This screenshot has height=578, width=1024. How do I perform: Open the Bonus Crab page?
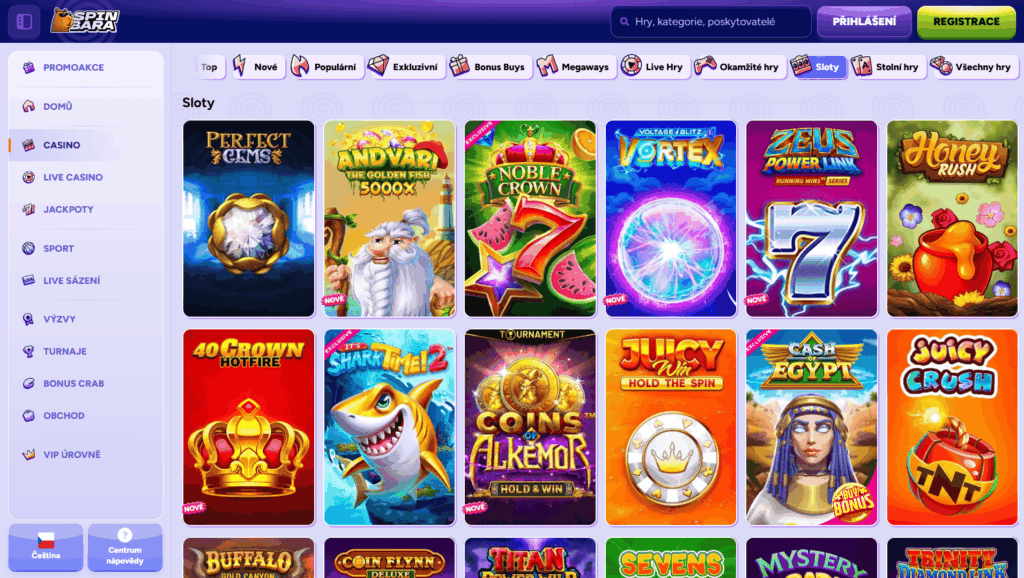pyautogui.click(x=86, y=383)
